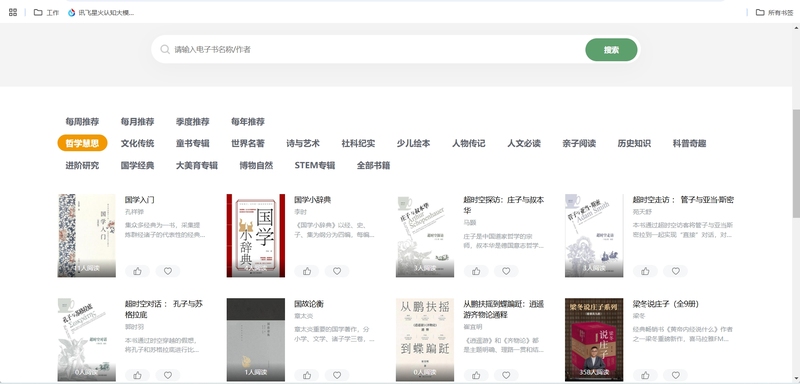
Task: Open title 超时空走访:管子与亚当·斯密
Action: [683, 199]
